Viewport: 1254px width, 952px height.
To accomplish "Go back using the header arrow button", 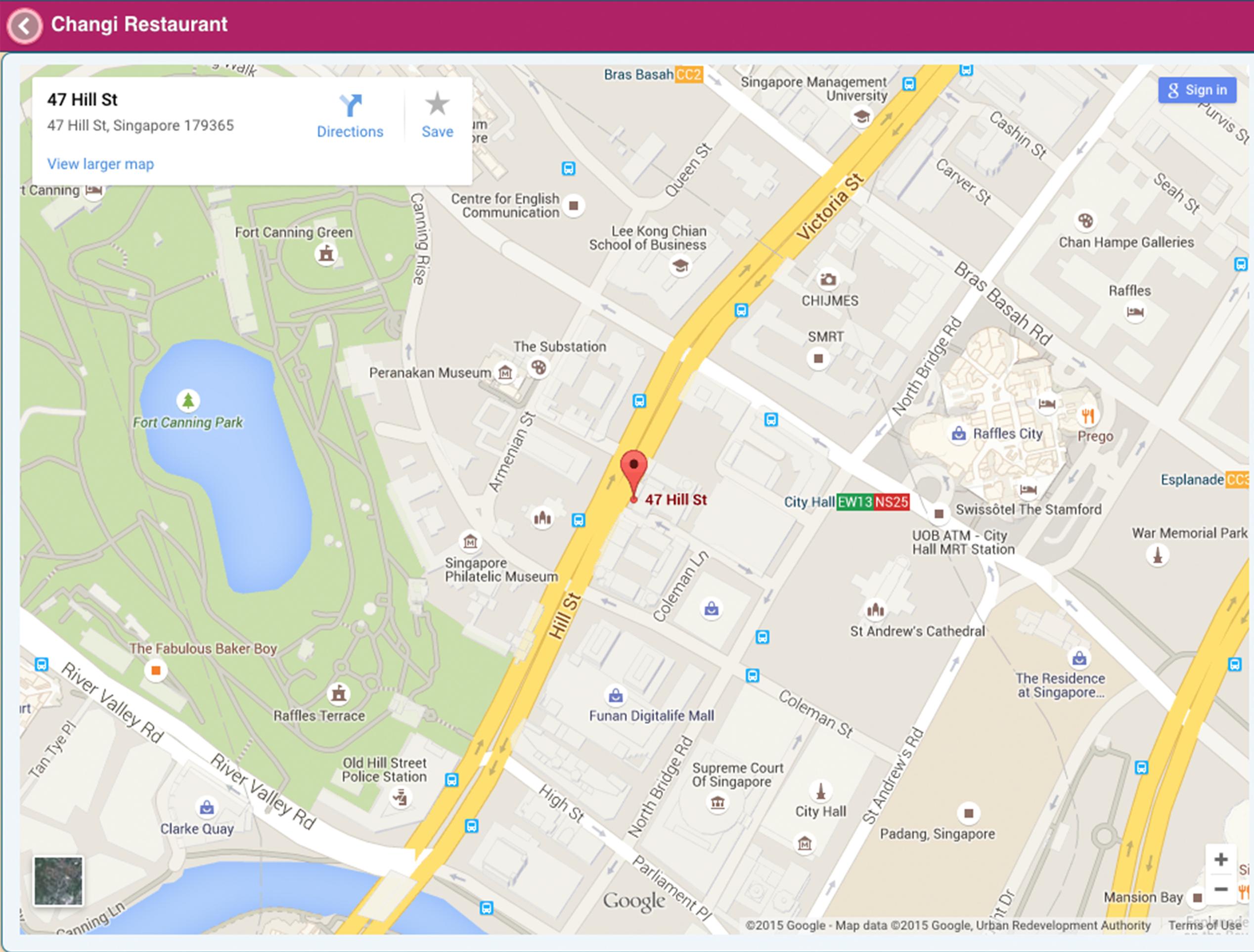I will [24, 26].
